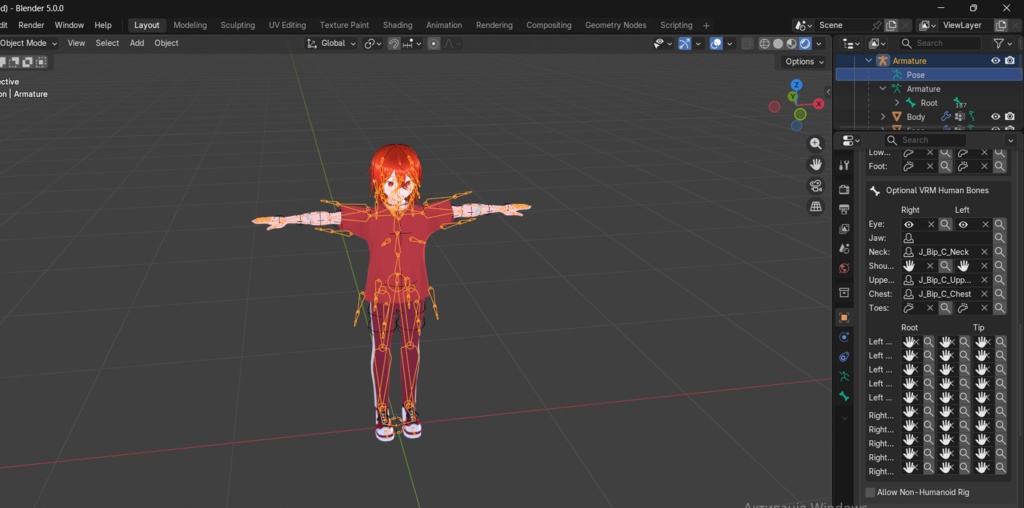This screenshot has height=508, width=1024.
Task: Click the outliner Search field
Action: [939, 43]
